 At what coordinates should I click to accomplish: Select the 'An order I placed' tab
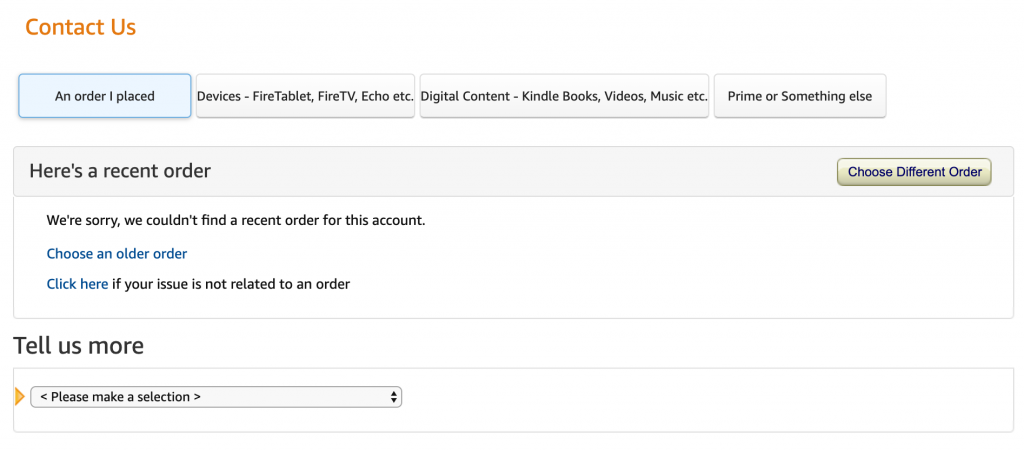point(104,96)
